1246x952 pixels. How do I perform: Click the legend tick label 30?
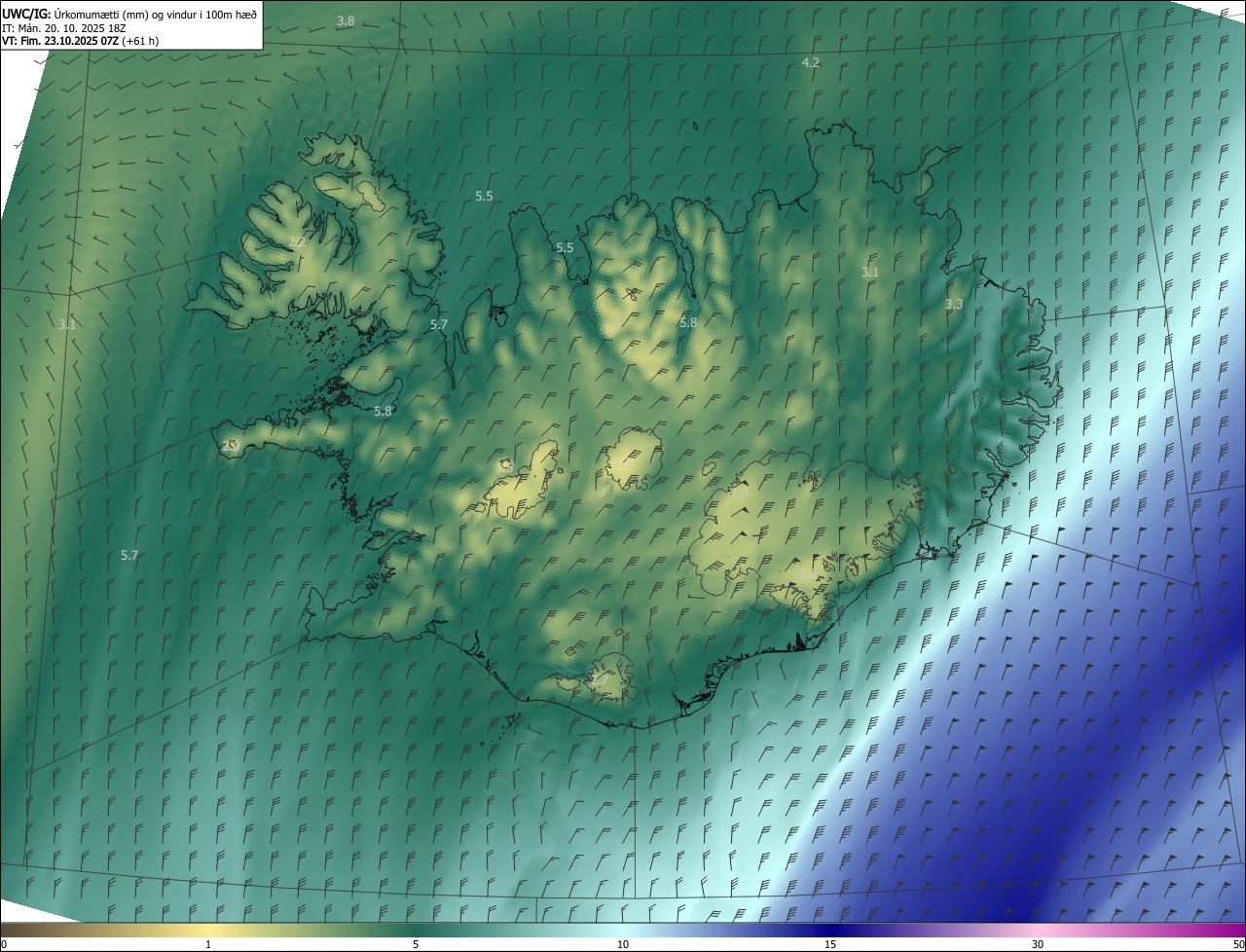[1038, 944]
